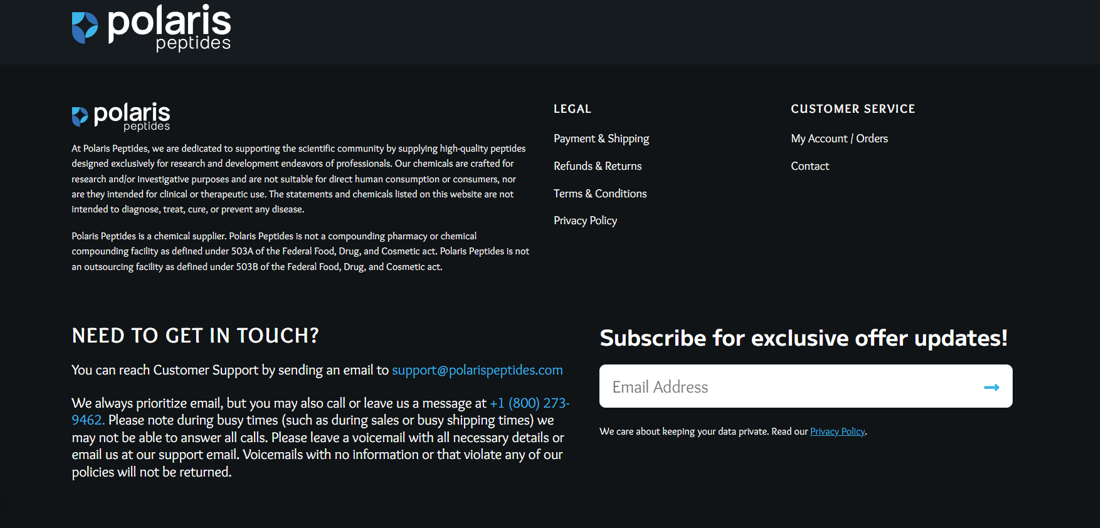
Task: Email support@polarispeptides.com via the blue link
Action: (477, 370)
